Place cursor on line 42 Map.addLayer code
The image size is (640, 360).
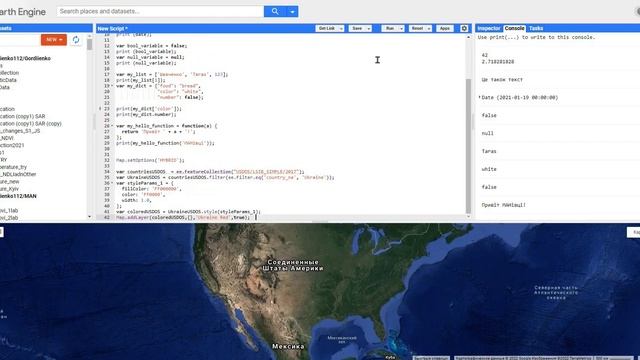click(183, 218)
